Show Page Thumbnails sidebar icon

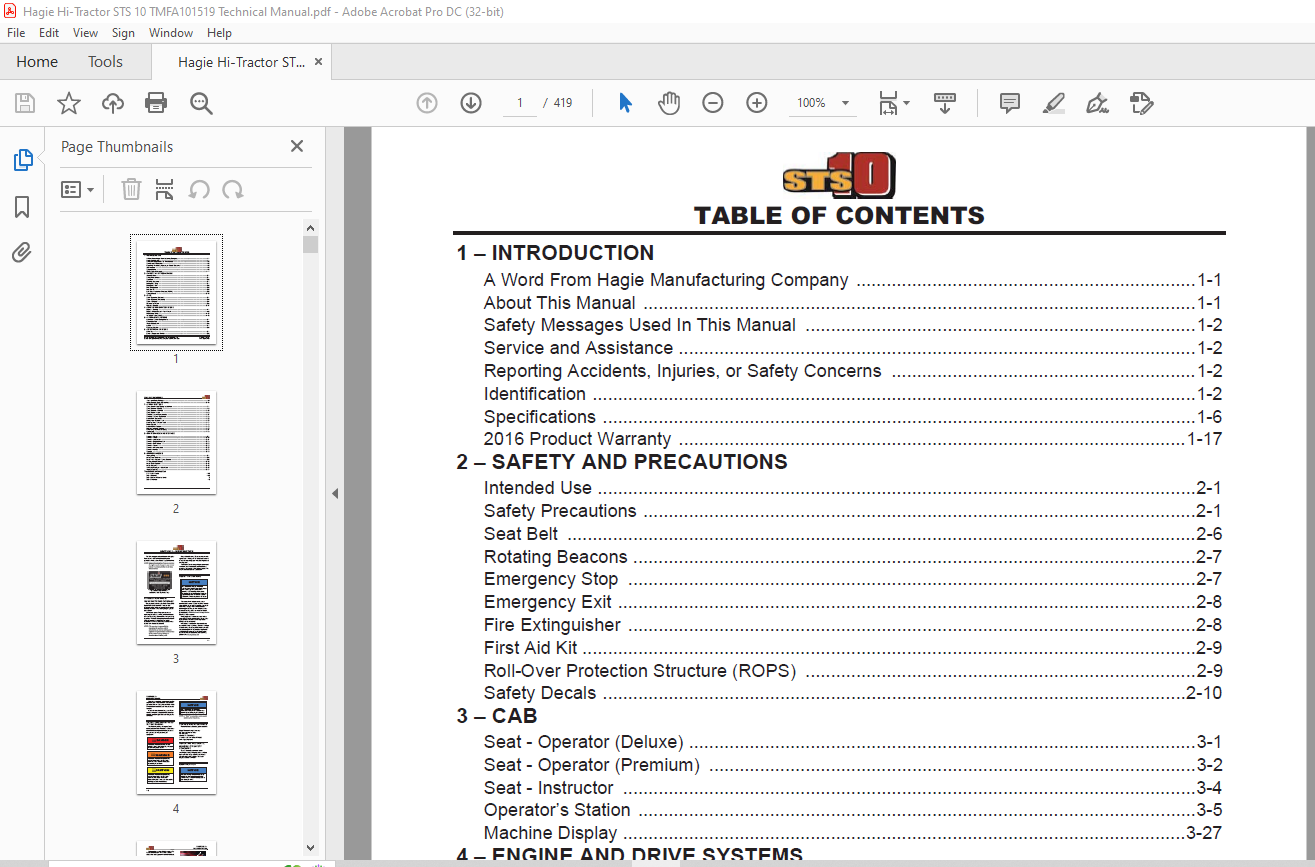22,160
